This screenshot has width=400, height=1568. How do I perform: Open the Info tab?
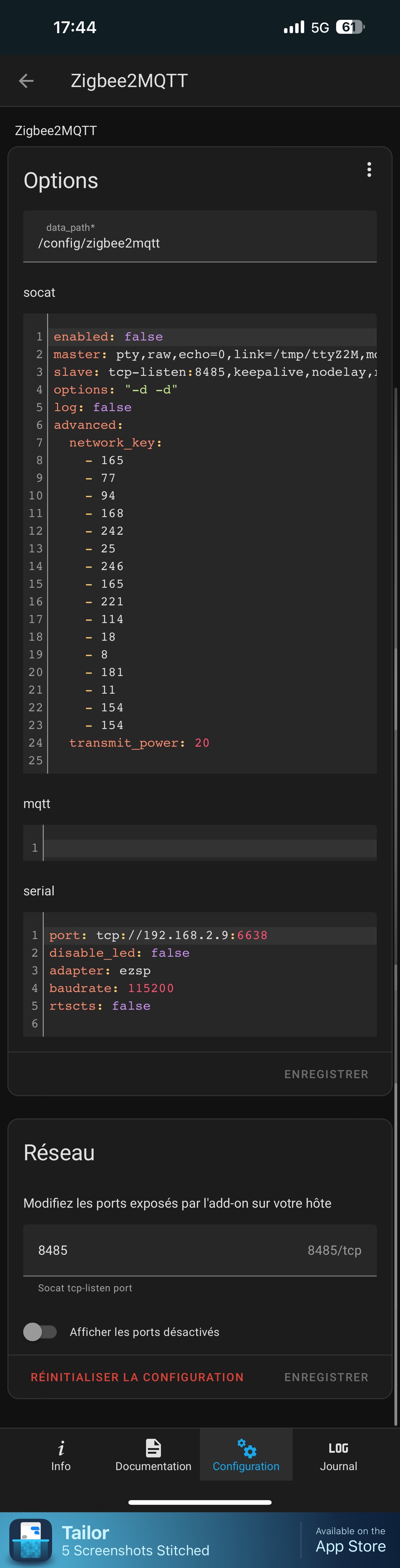tap(61, 1456)
